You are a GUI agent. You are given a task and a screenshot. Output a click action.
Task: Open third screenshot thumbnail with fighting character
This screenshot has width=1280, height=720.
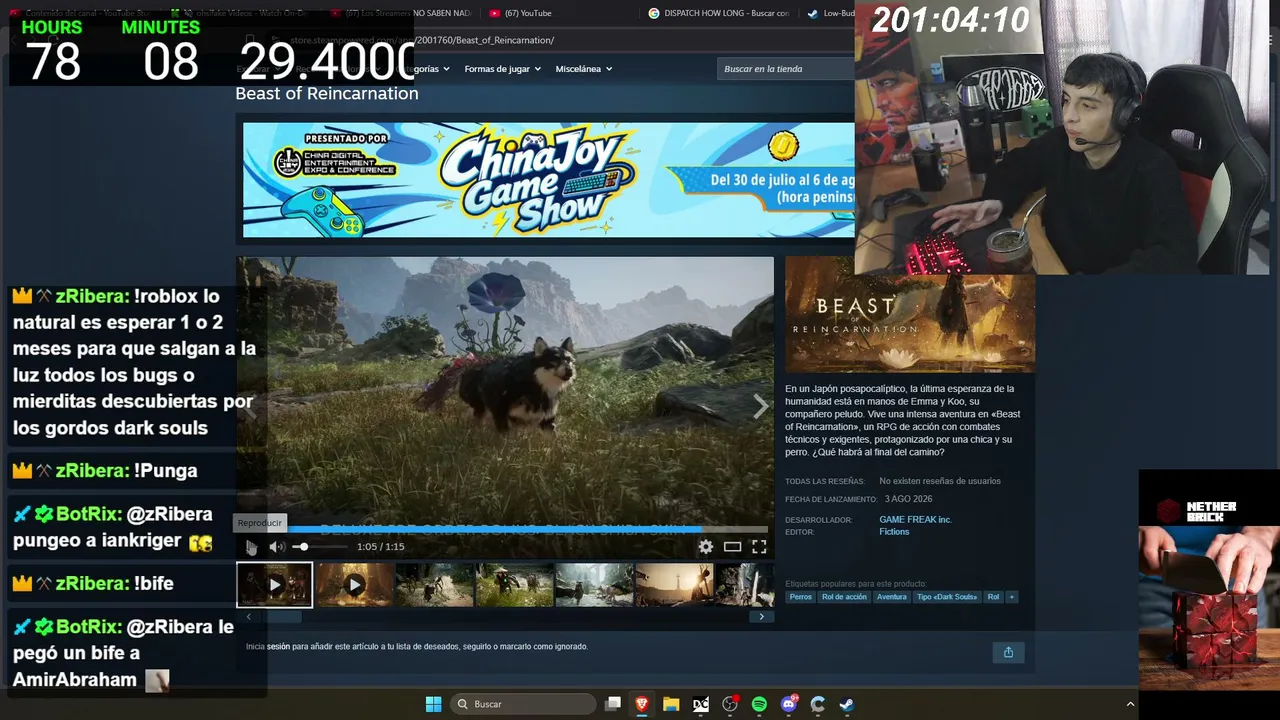[x=434, y=585]
